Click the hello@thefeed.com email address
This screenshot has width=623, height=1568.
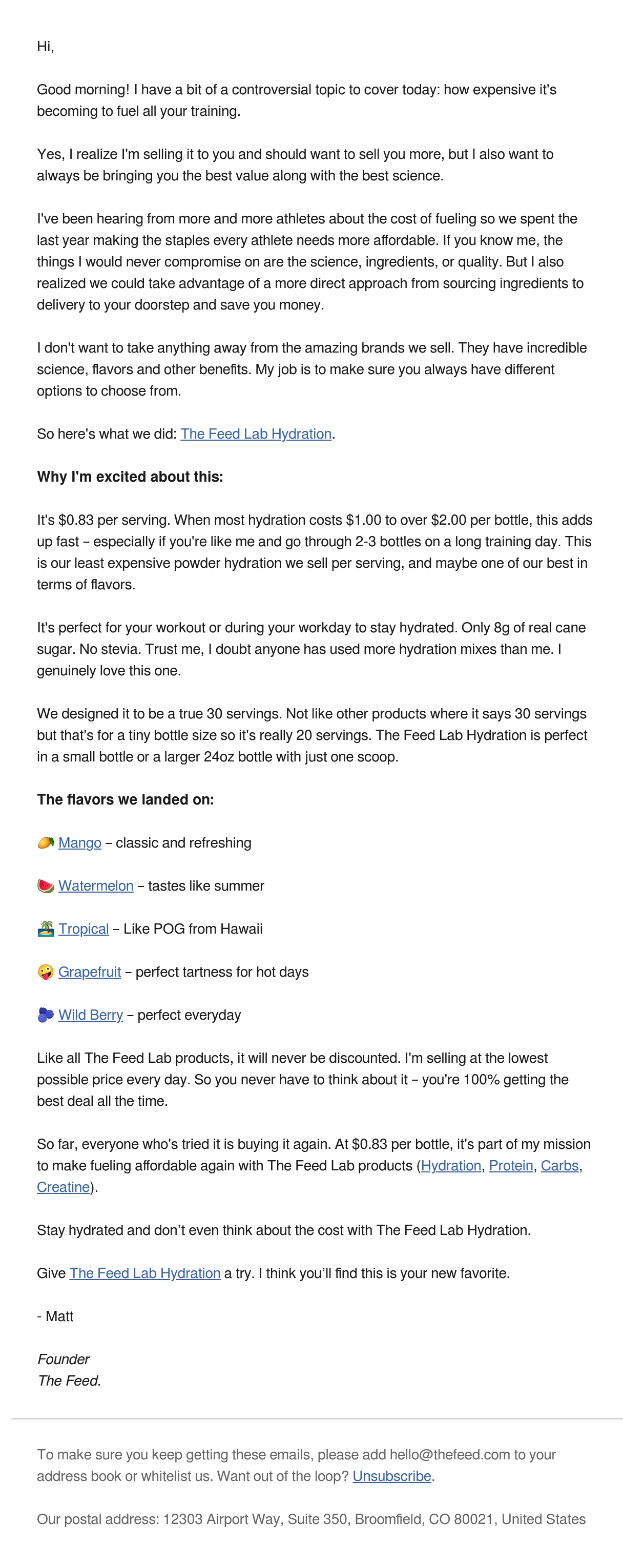click(450, 1455)
